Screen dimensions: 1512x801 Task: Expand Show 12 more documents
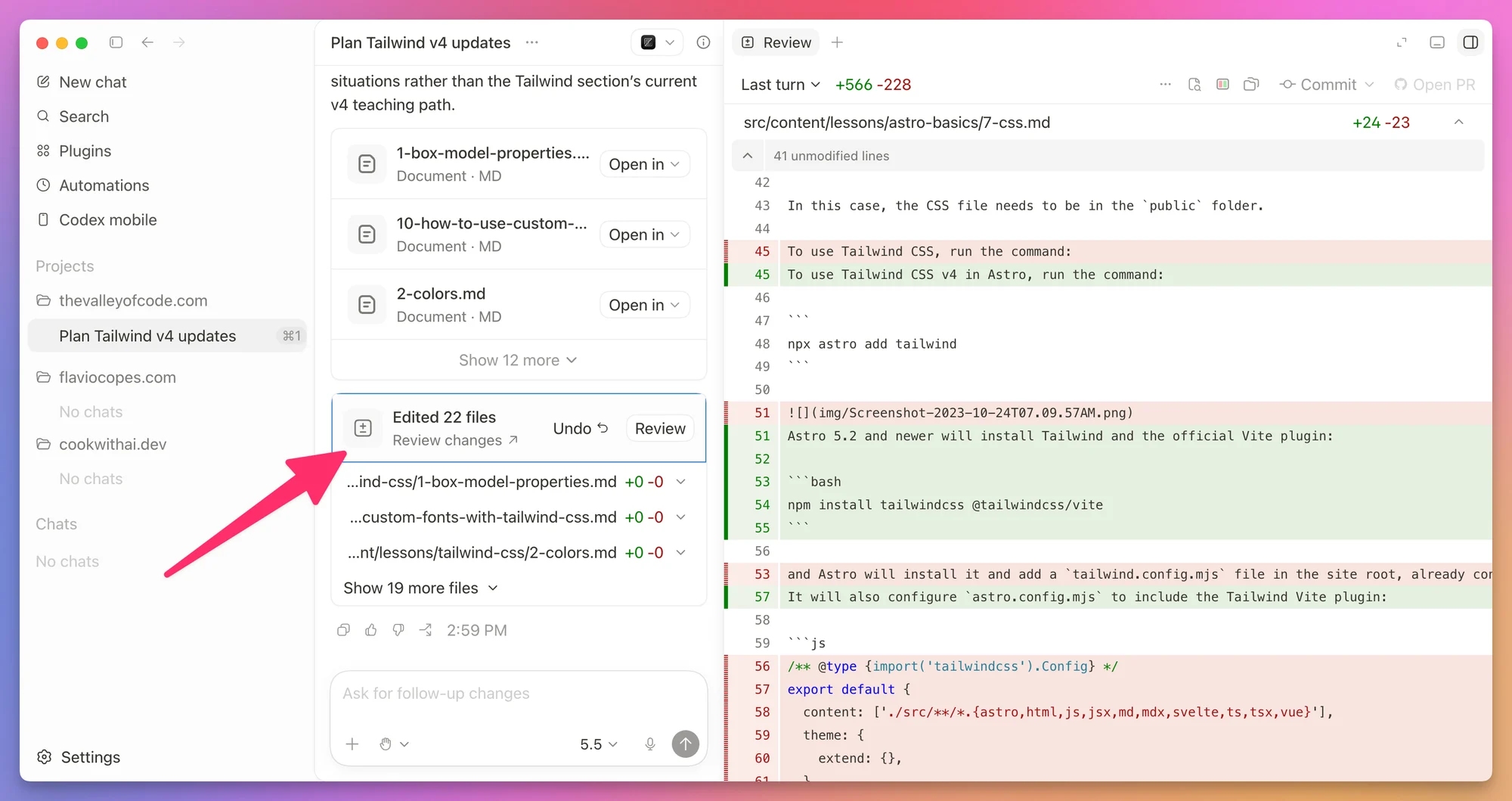518,360
